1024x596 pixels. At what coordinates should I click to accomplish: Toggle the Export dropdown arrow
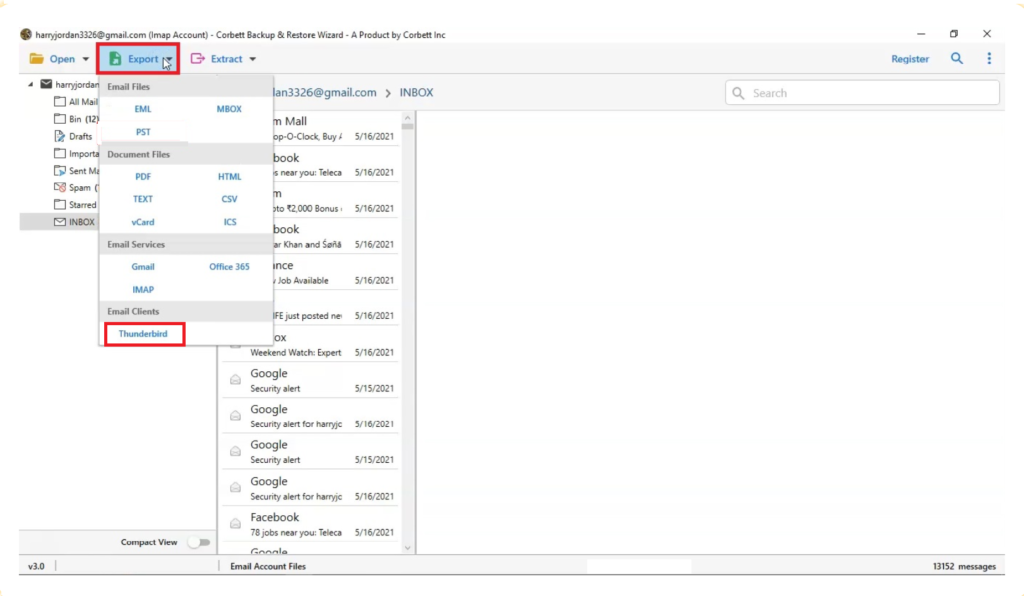click(168, 59)
